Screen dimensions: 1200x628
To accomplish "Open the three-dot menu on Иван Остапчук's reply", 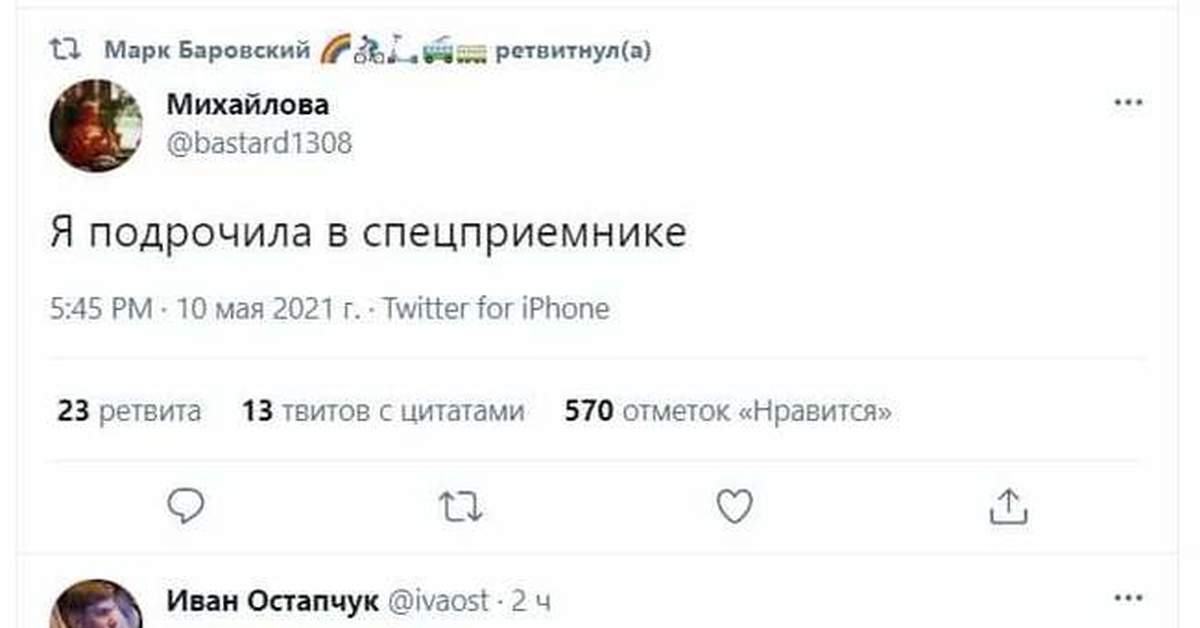I will tap(1128, 599).
